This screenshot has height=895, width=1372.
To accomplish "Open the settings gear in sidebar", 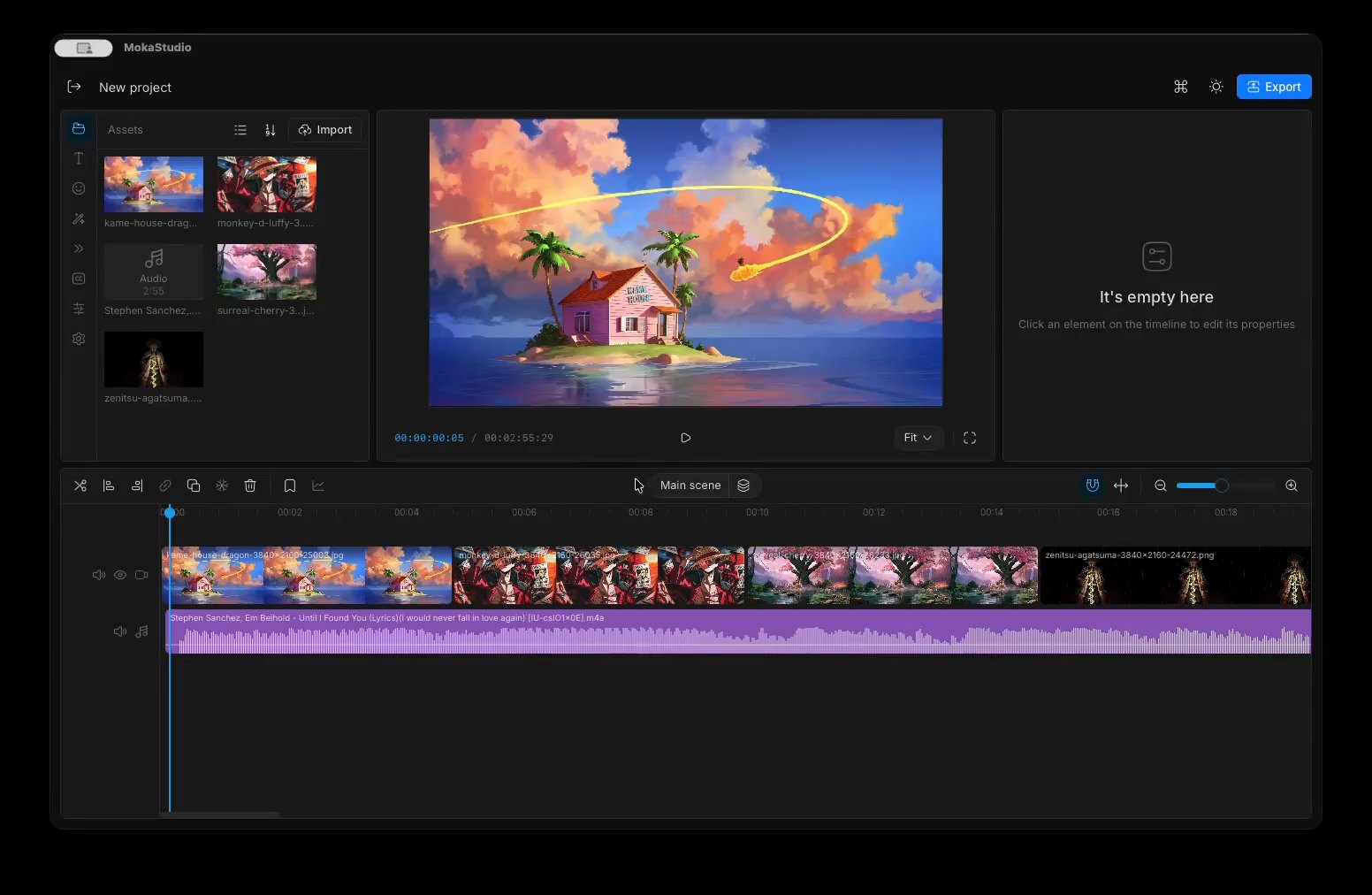I will [79, 339].
